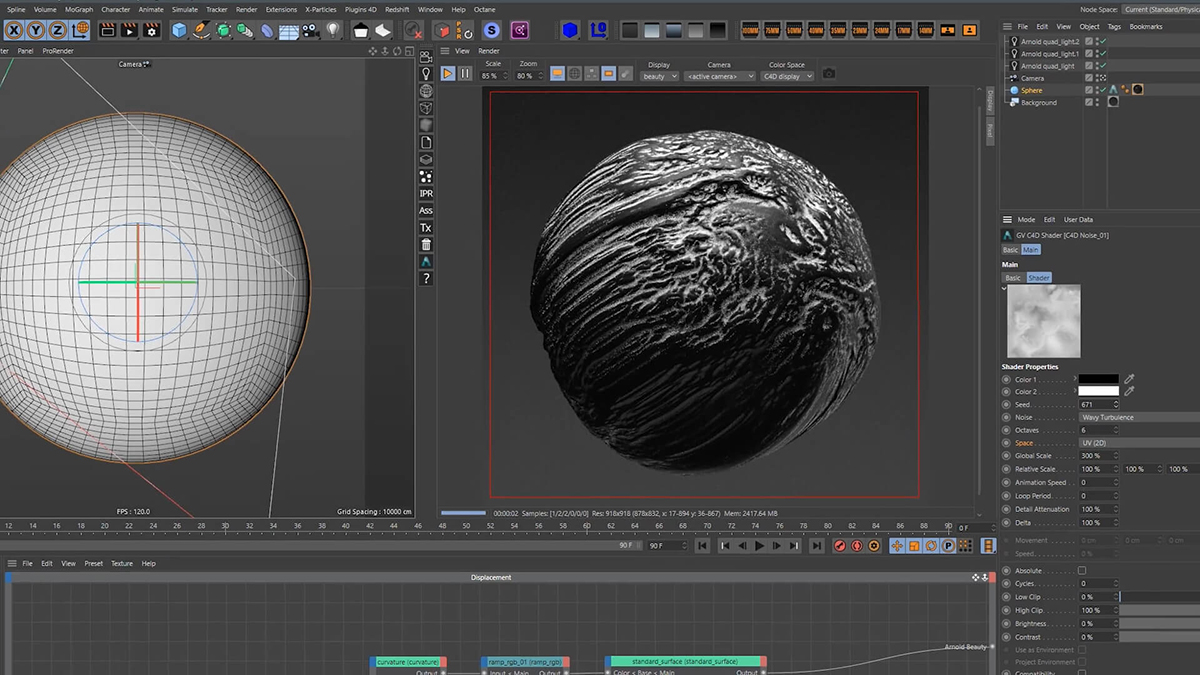The height and width of the screenshot is (675, 1200).
Task: Click the Seed value field 671
Action: pyautogui.click(x=1098, y=404)
